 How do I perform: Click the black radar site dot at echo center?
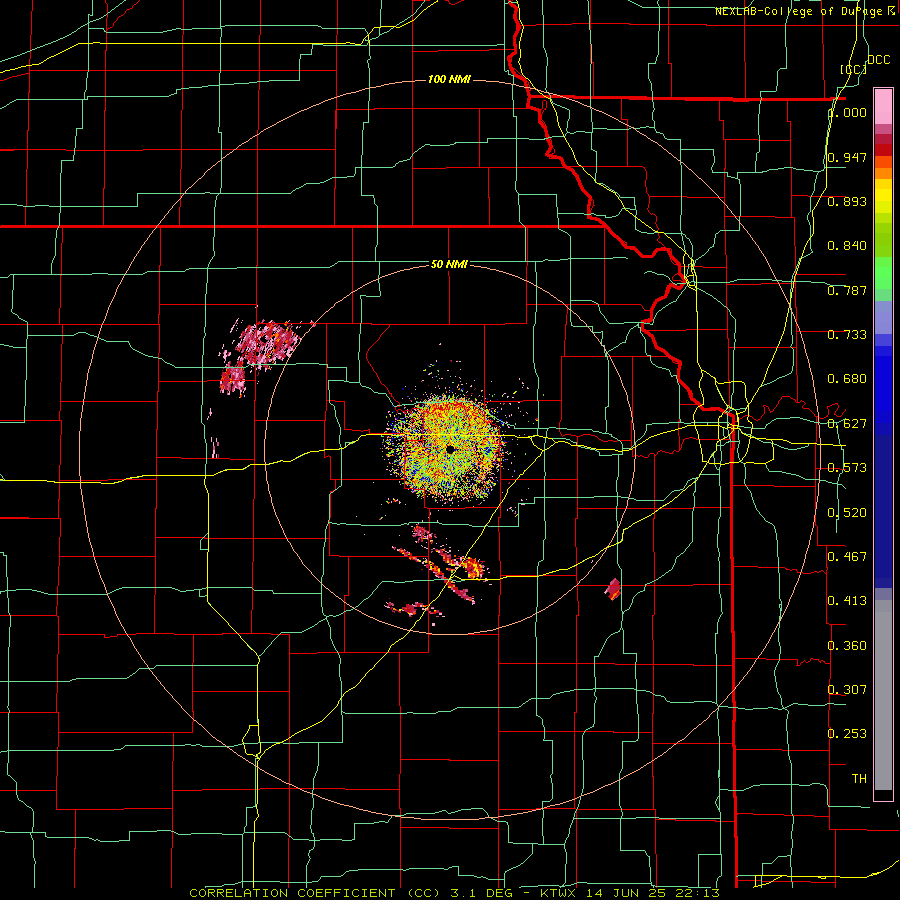450,448
